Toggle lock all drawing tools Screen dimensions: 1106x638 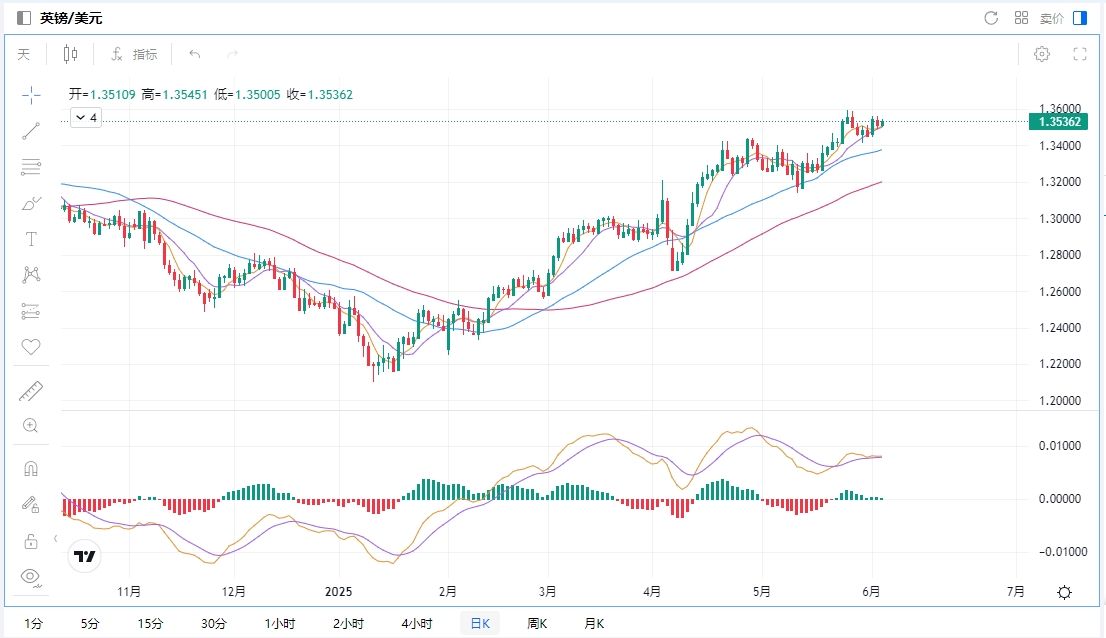(x=31, y=541)
